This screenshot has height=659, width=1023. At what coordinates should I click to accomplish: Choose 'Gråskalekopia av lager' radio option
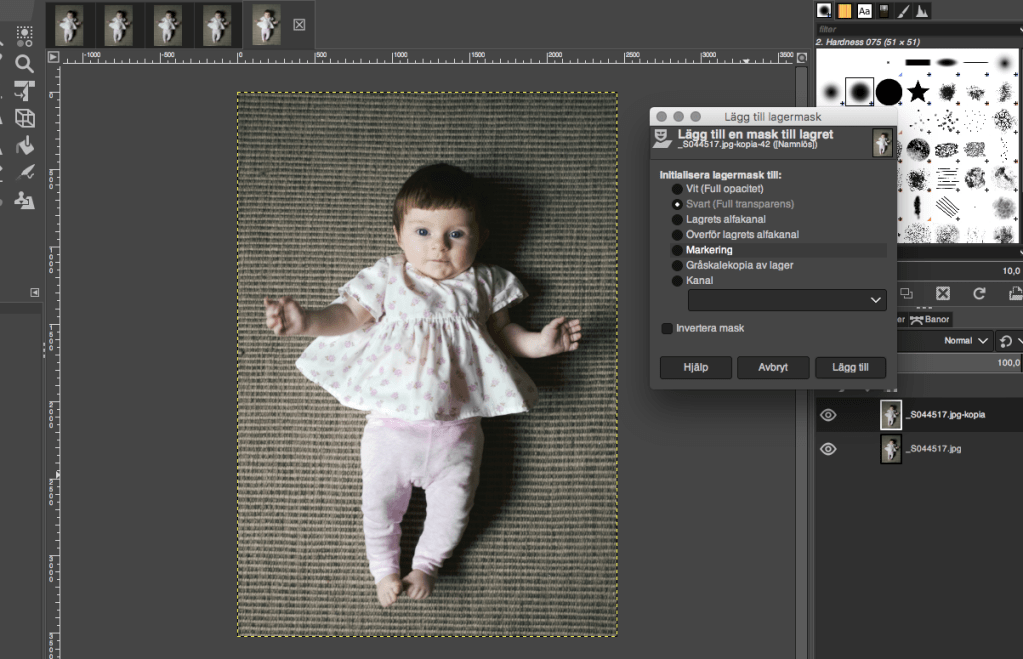pos(677,265)
